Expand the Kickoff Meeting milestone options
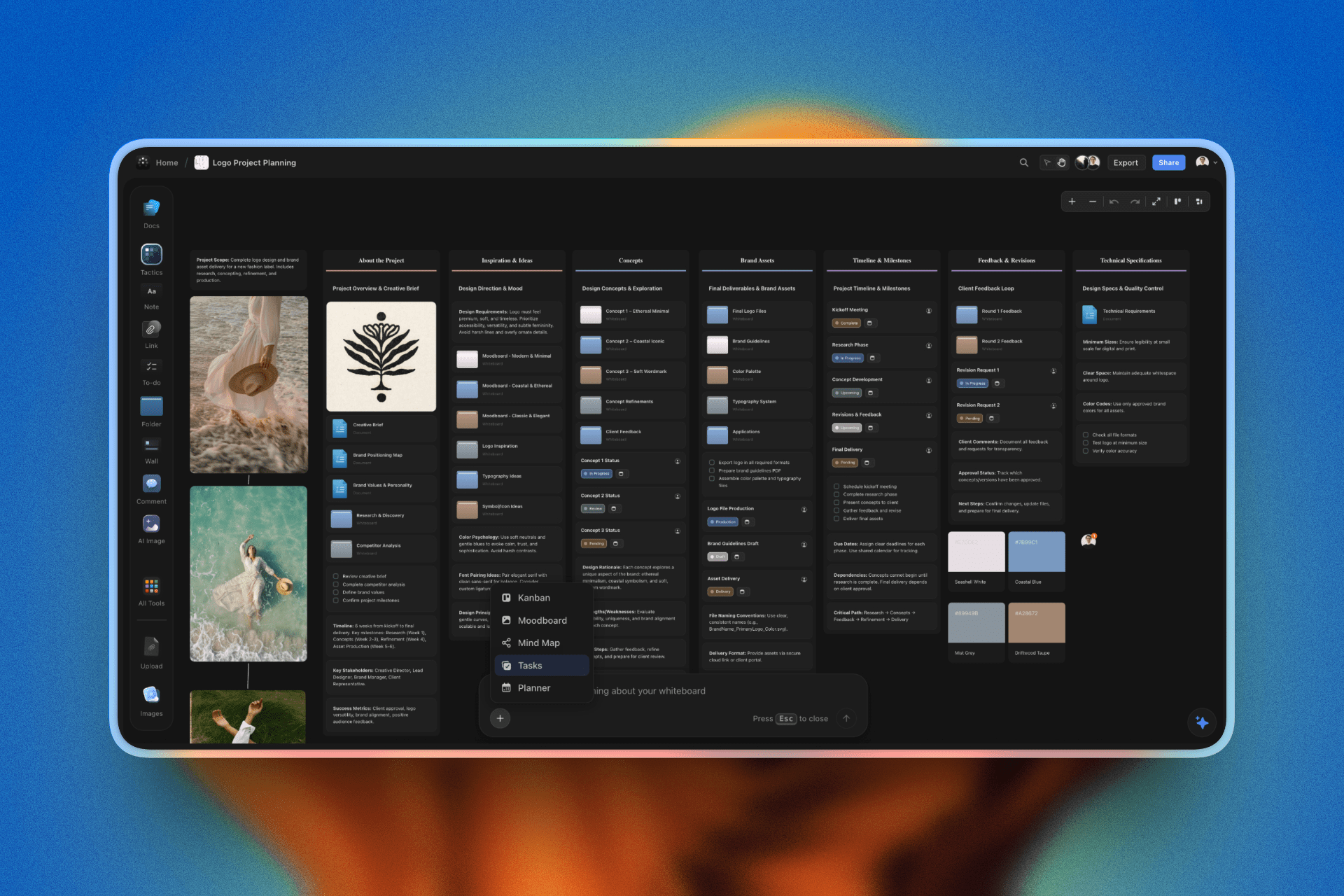 (x=929, y=310)
